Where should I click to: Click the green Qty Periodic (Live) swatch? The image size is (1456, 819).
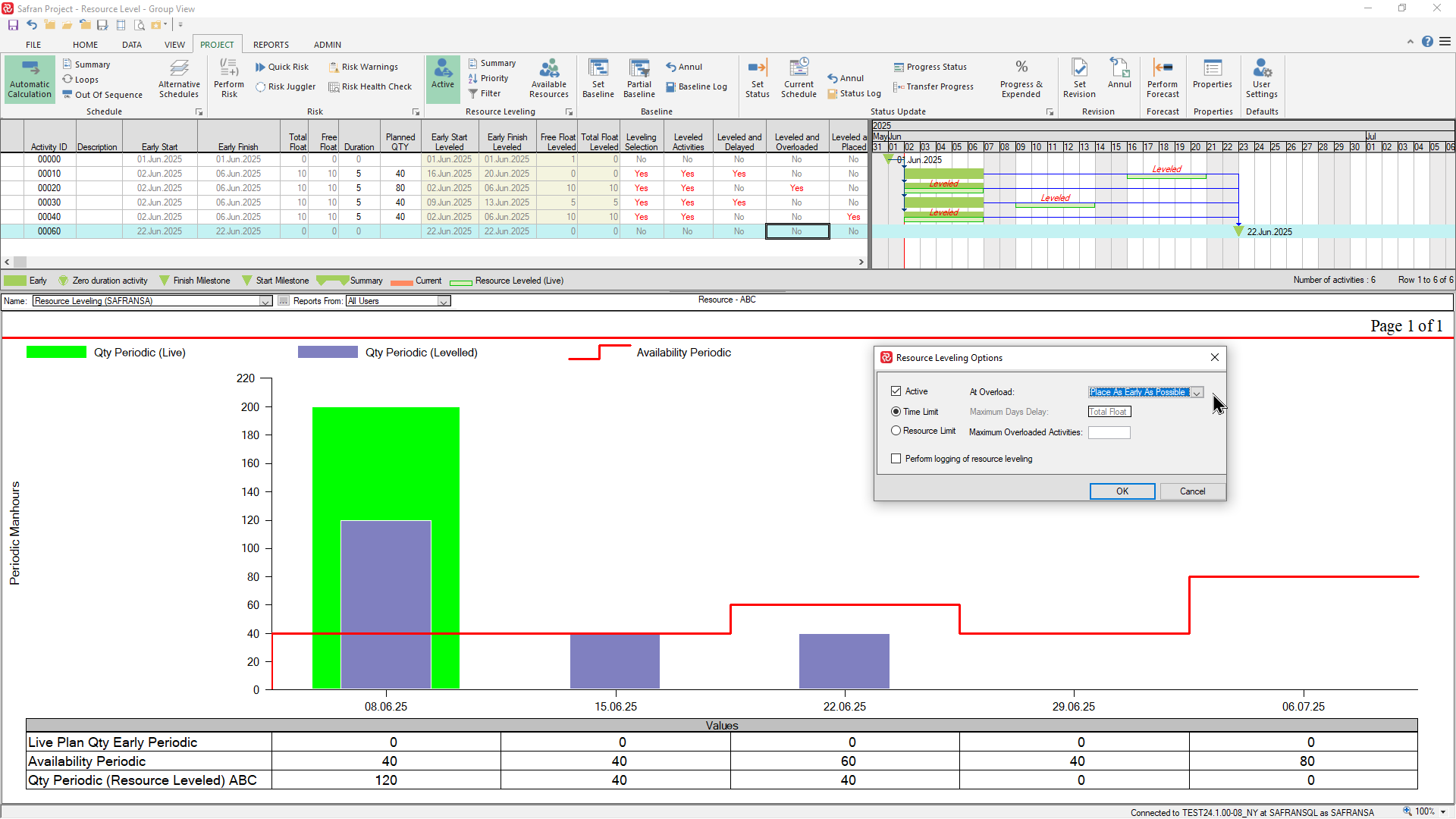(x=56, y=352)
